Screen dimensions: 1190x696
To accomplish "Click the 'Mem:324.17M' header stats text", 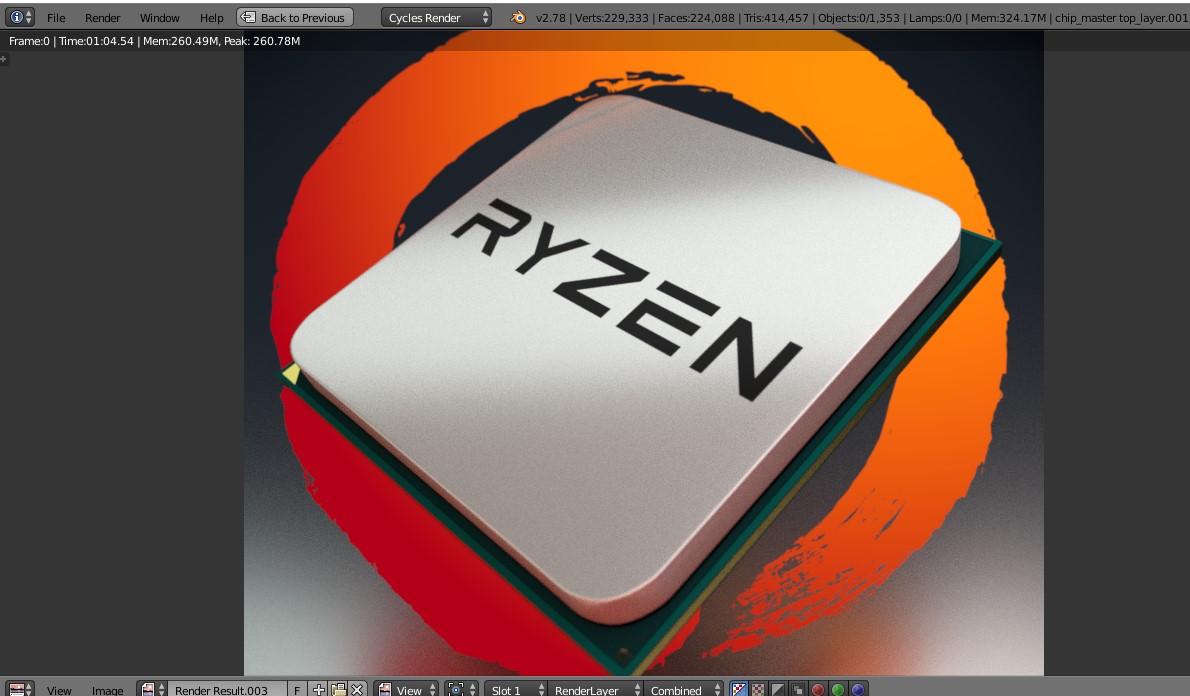I will click(1008, 17).
